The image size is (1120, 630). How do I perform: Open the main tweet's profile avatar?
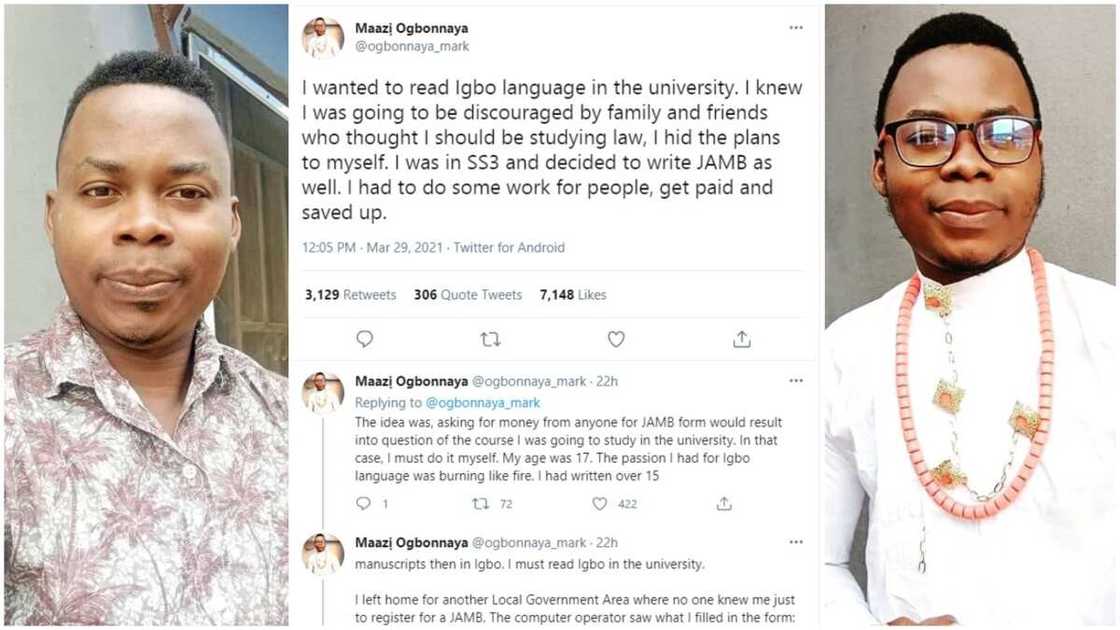pyautogui.click(x=323, y=37)
